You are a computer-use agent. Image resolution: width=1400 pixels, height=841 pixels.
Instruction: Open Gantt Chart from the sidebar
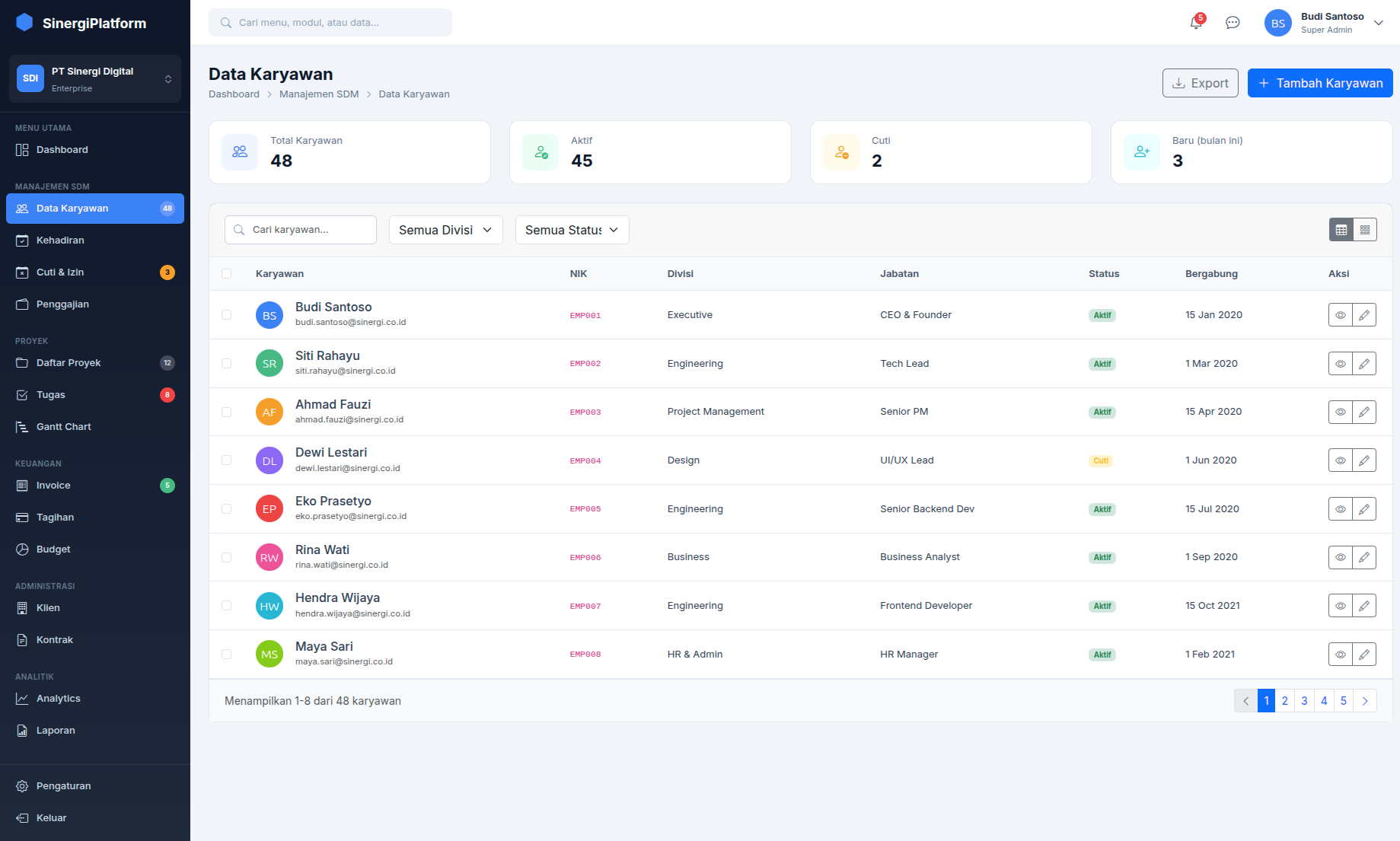[64, 427]
